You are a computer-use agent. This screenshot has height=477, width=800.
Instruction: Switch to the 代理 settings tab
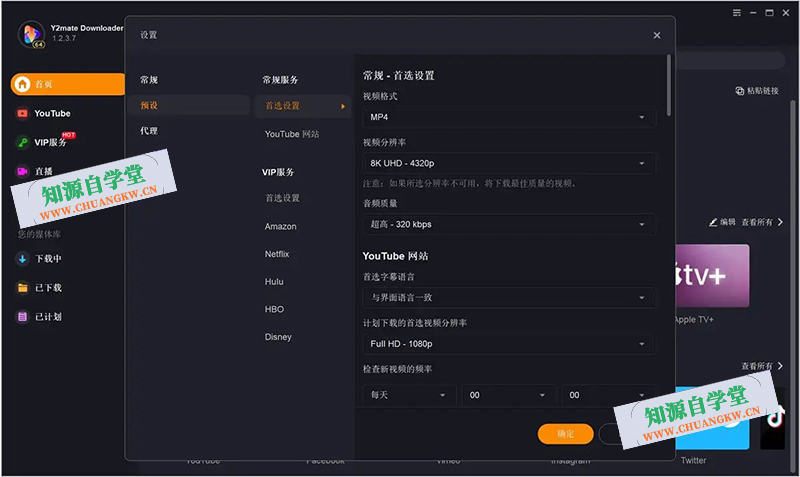click(x=149, y=131)
